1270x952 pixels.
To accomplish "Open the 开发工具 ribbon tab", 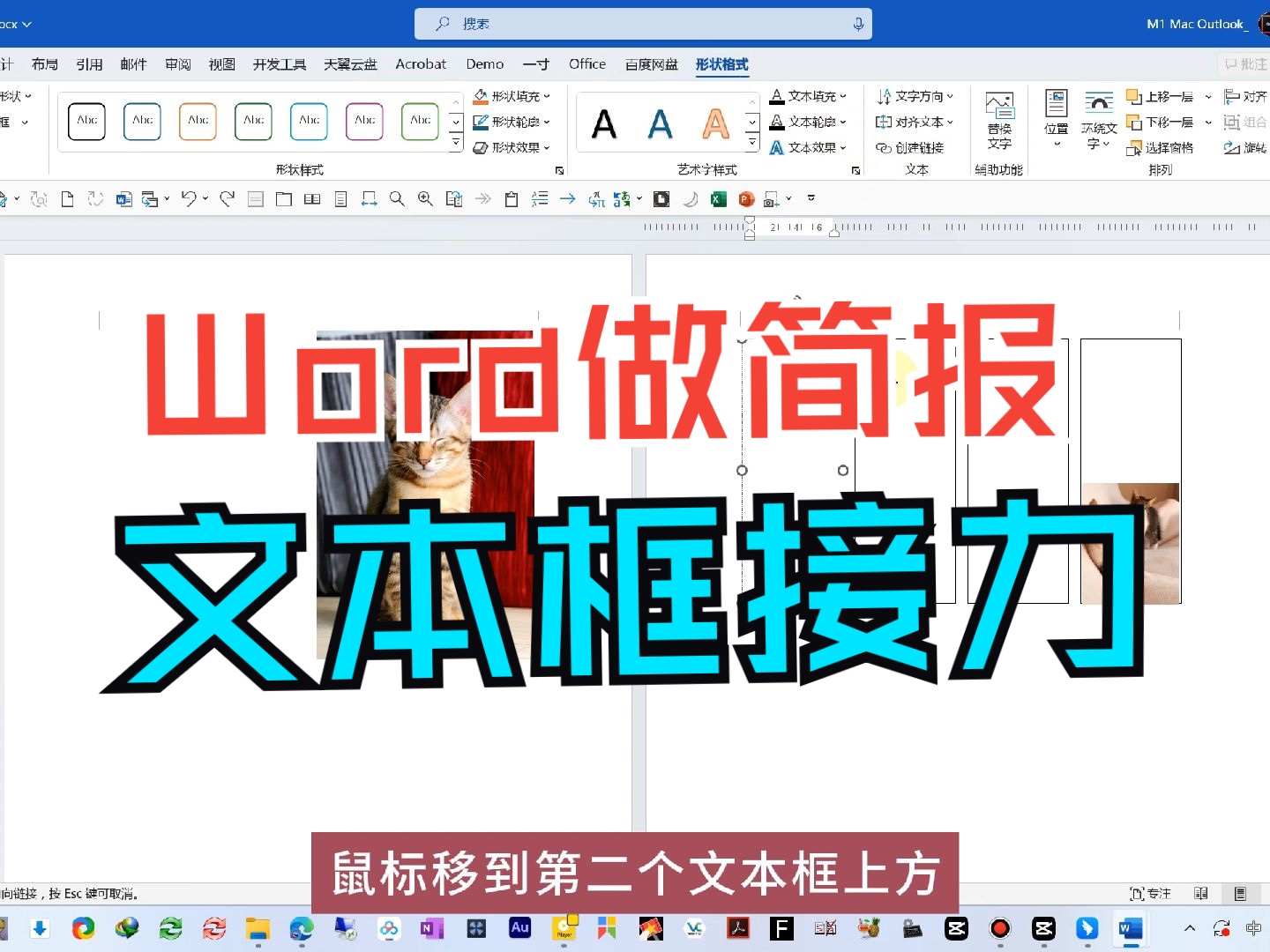I will point(279,64).
